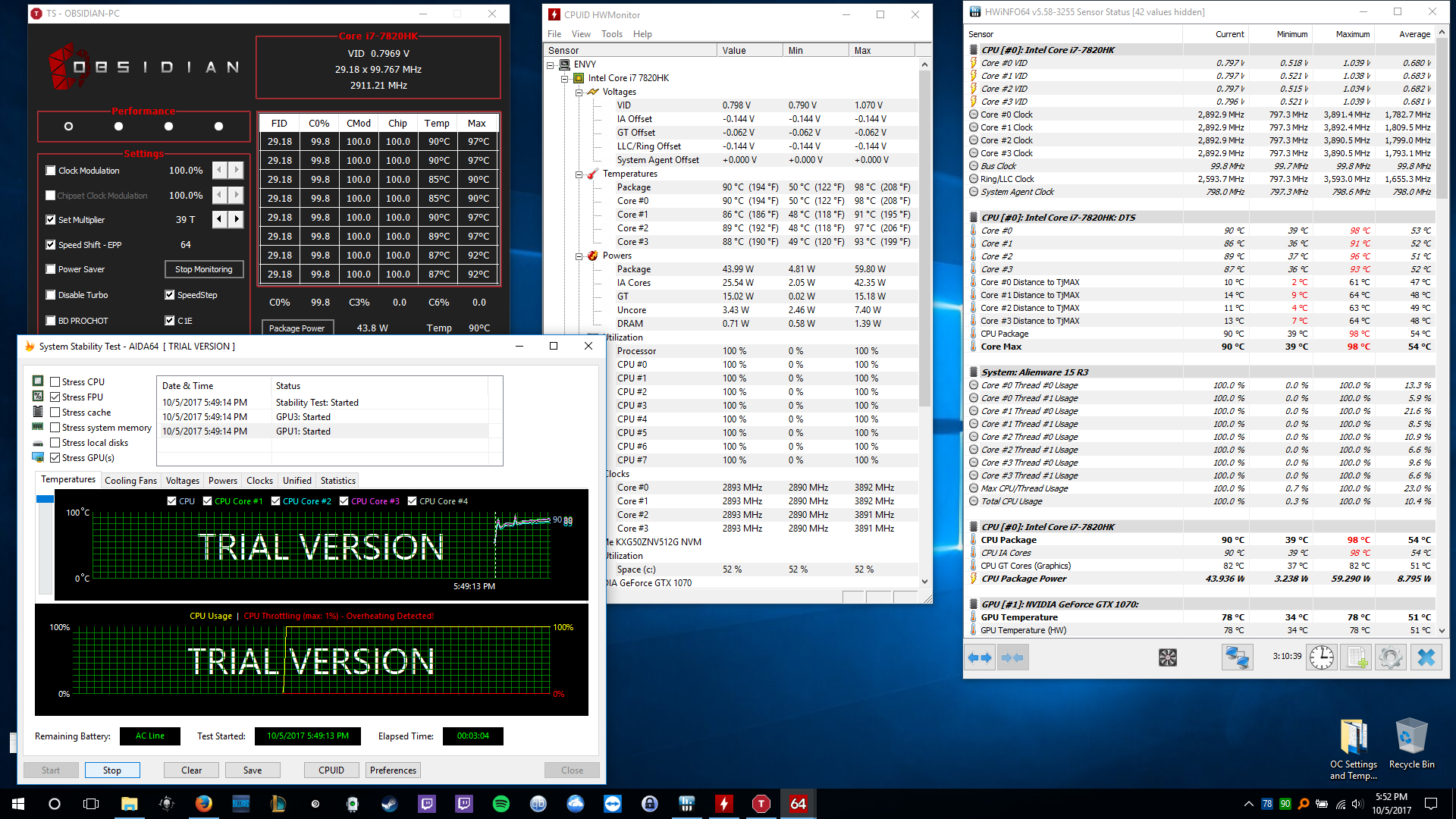
Task: Click AIDA64 temperature graph blue slider
Action: [45, 499]
